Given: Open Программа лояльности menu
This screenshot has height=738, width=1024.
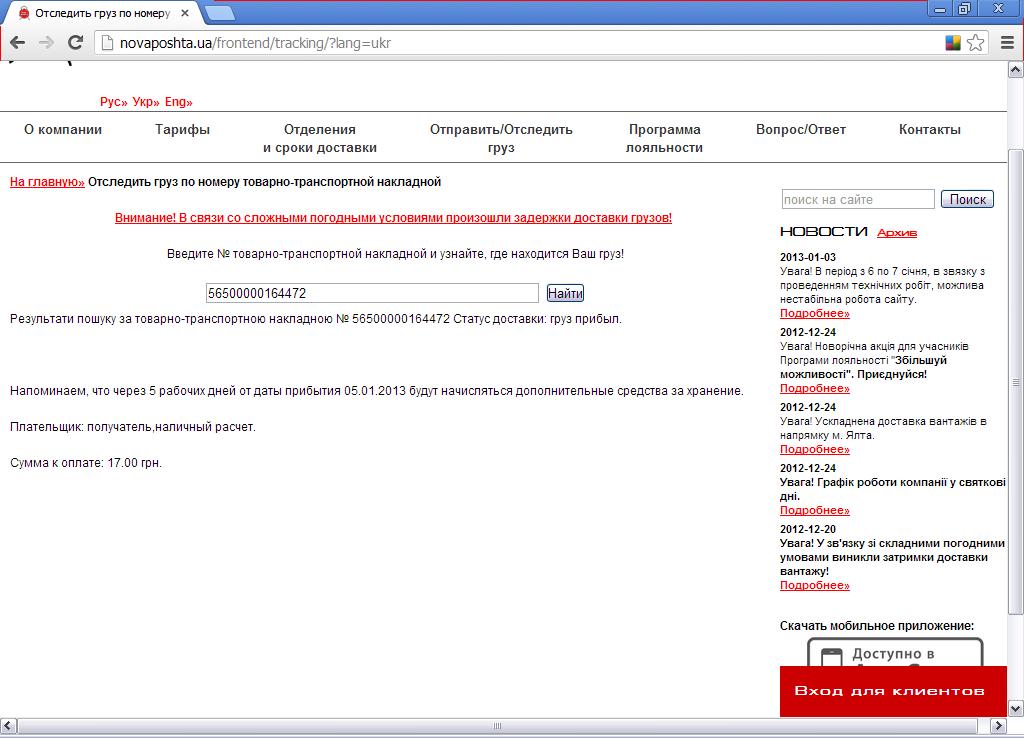Looking at the screenshot, I should click(x=664, y=138).
